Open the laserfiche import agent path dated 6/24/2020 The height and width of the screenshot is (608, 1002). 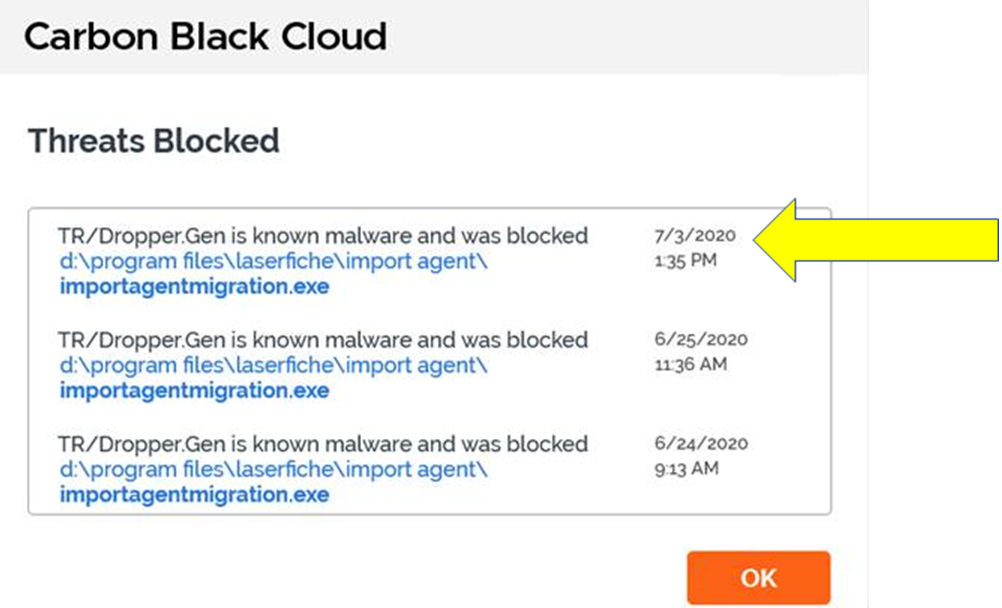(273, 469)
